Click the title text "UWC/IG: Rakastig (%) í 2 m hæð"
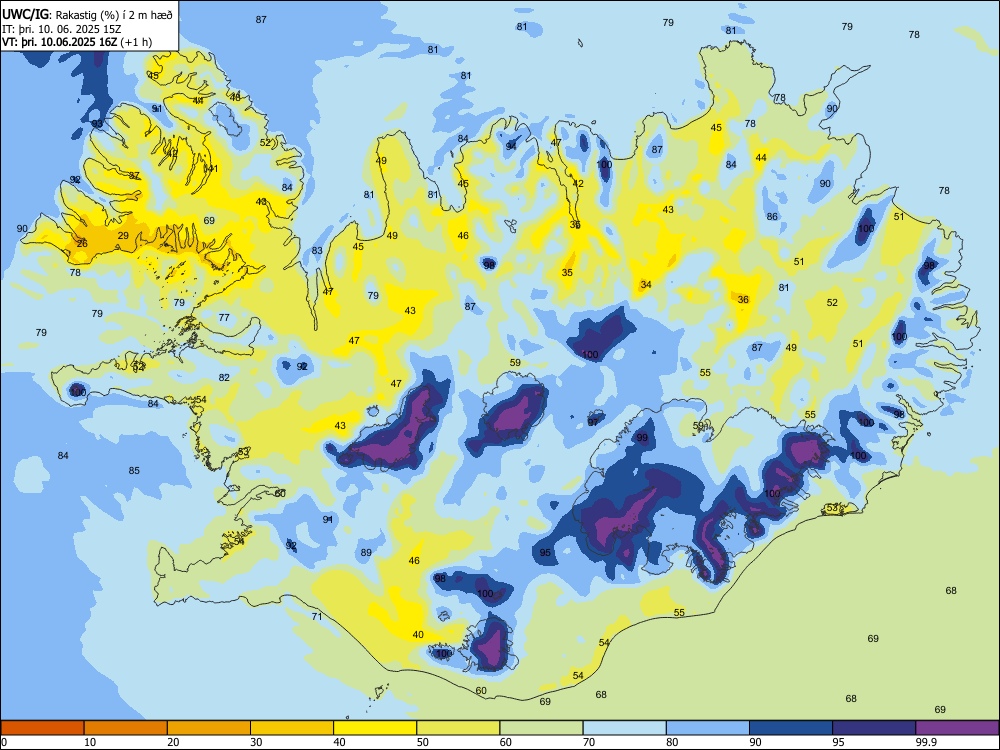 (87, 14)
